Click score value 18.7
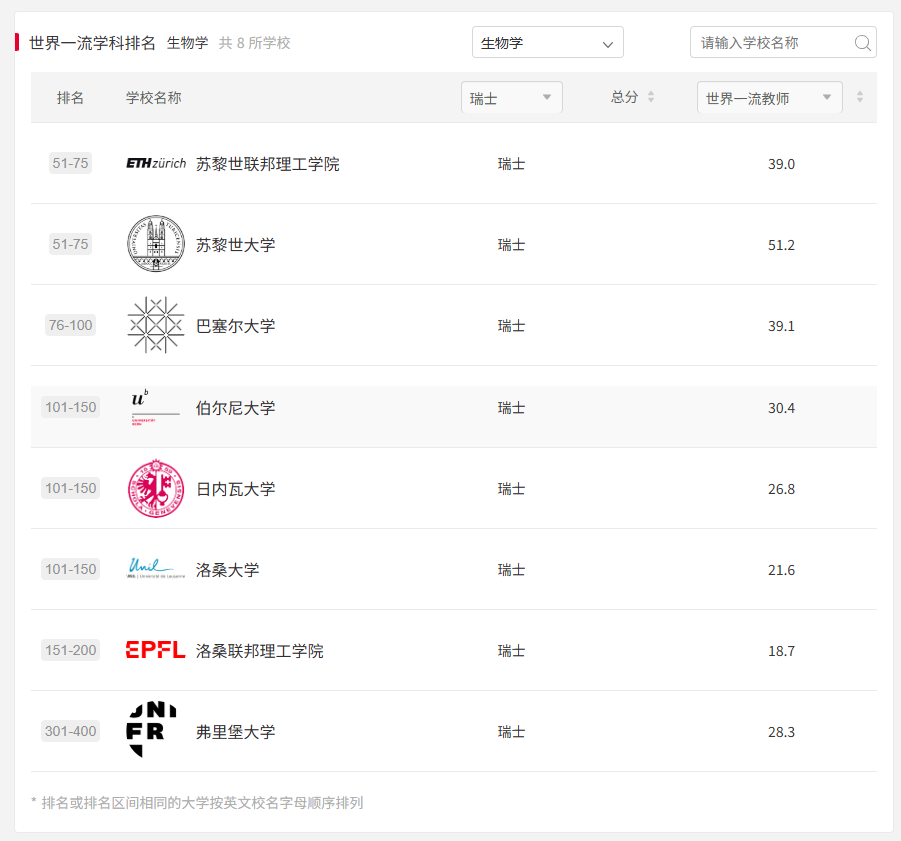This screenshot has width=901, height=841. [x=781, y=651]
